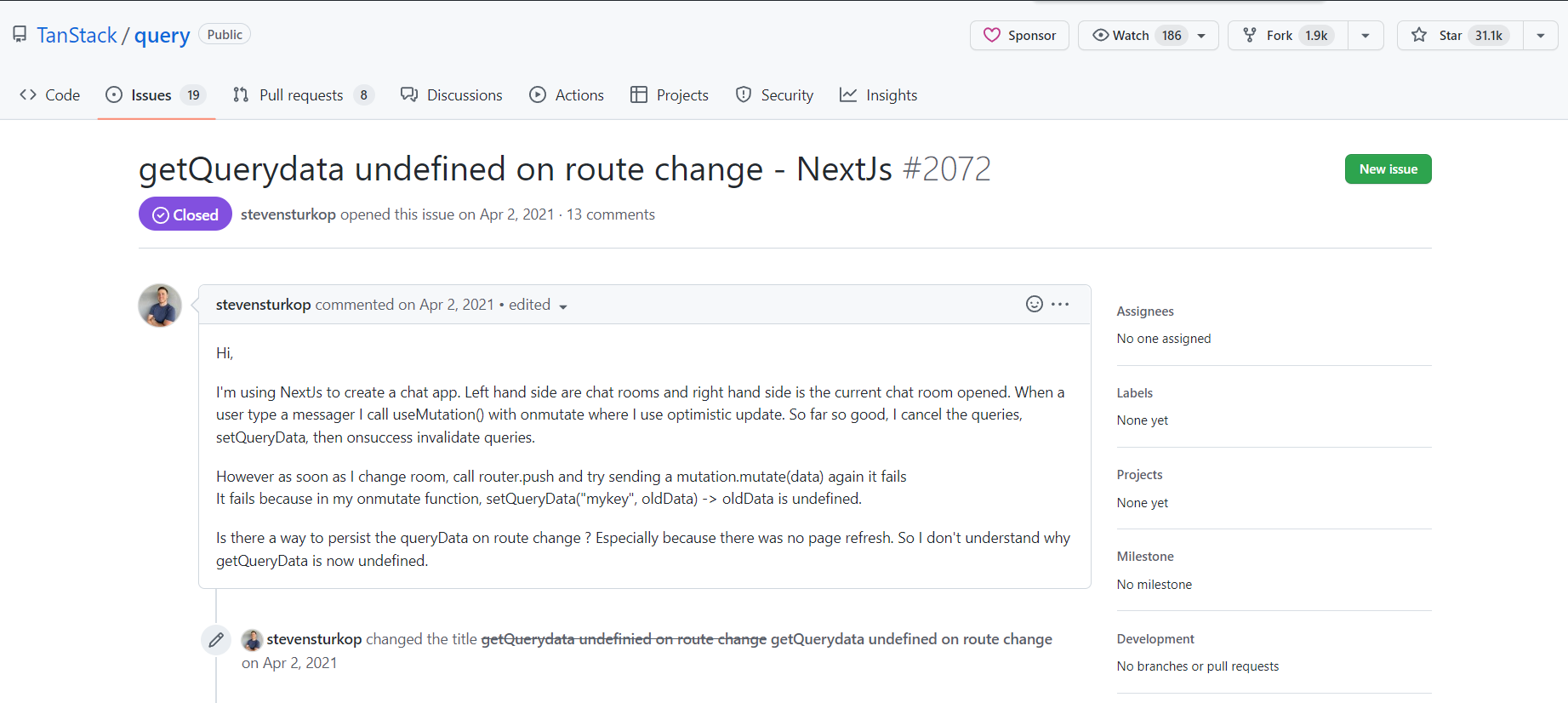Create a New issue
Screen dimensions: 1568x703
tap(1388, 169)
